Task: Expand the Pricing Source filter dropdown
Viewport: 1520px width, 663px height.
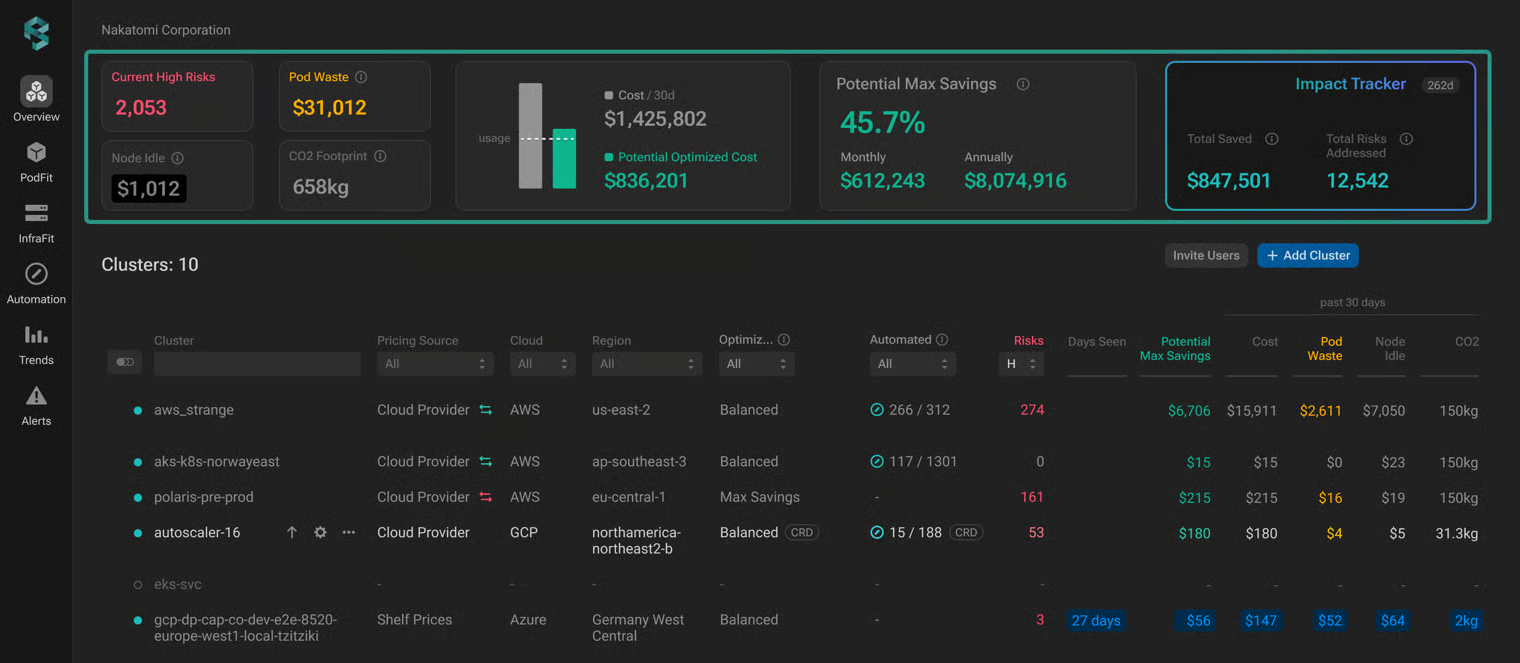Action: 435,364
